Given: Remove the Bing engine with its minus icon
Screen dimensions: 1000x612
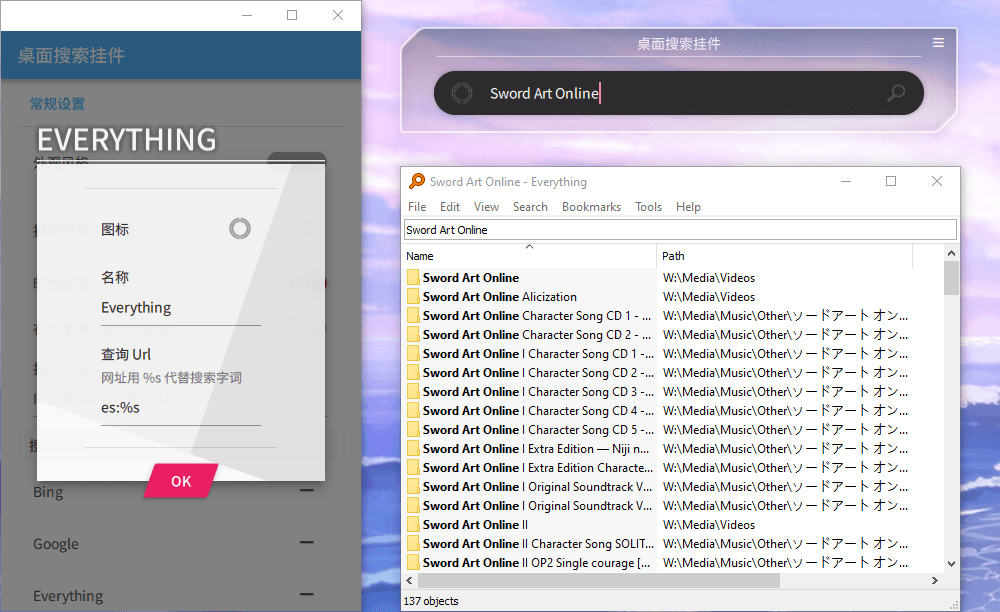Looking at the screenshot, I should click(307, 490).
